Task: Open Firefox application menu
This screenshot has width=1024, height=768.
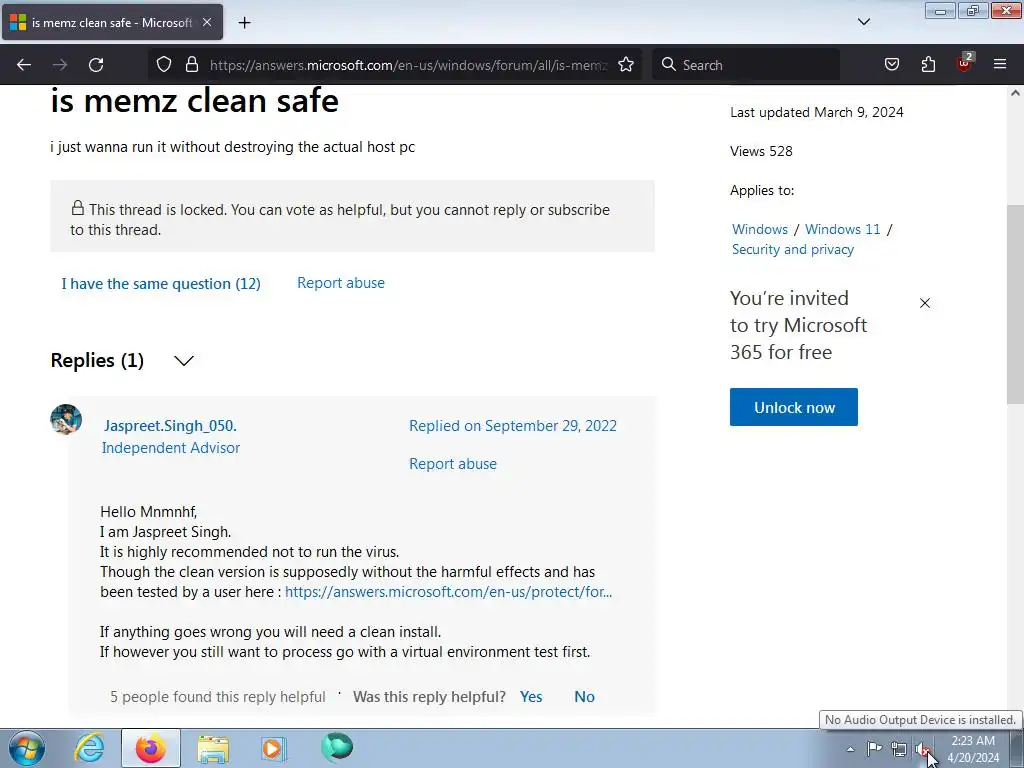Action: coord(999,65)
